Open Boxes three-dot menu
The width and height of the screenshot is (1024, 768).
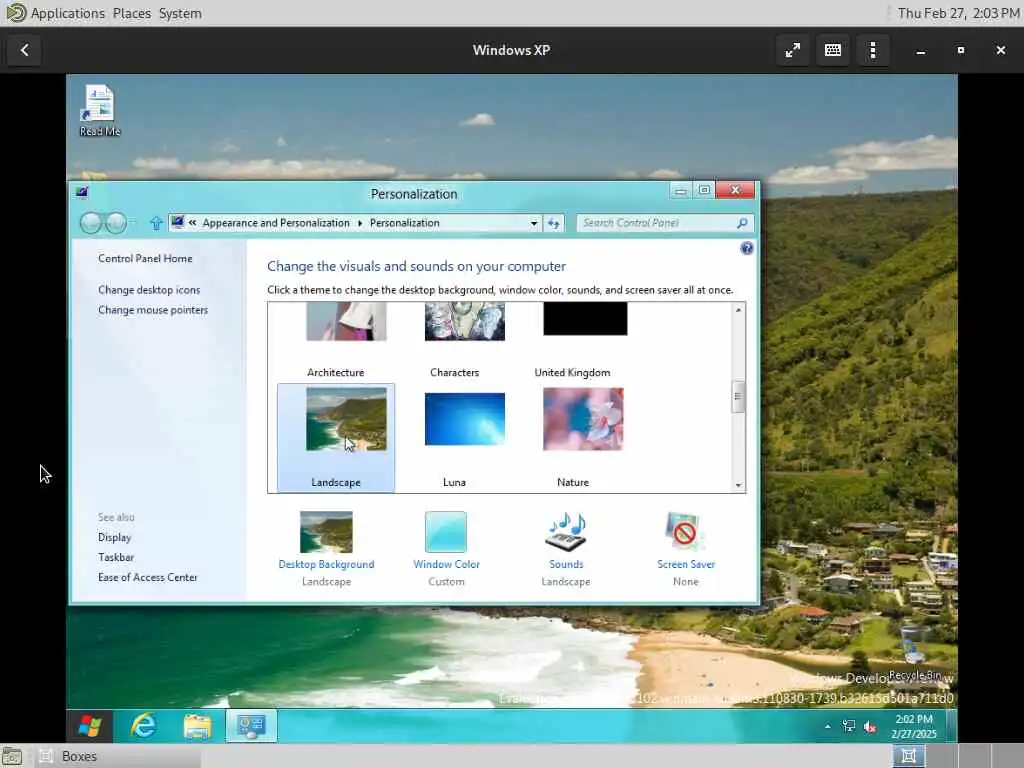pyautogui.click(x=872, y=50)
